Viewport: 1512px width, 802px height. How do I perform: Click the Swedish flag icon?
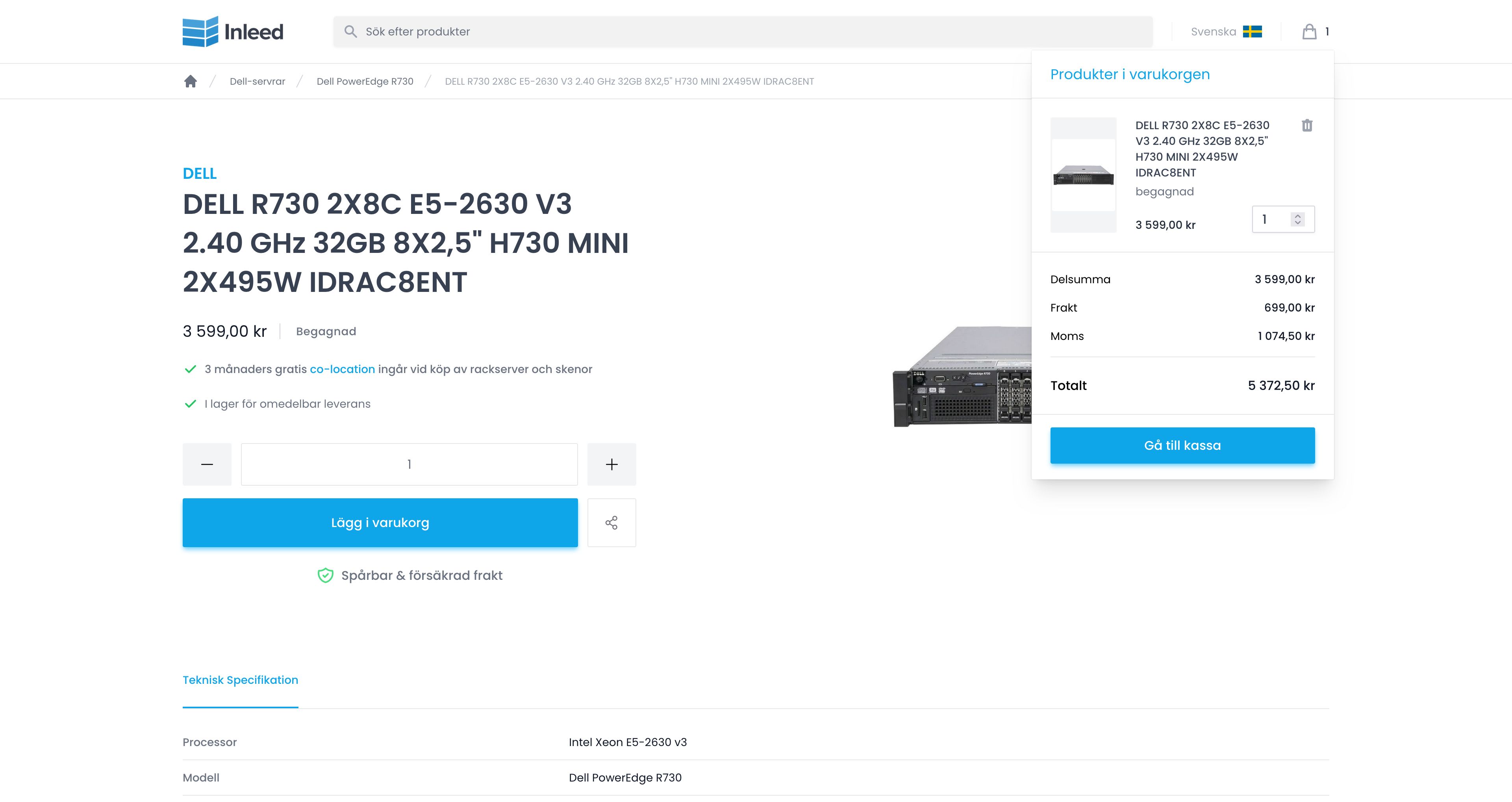click(x=1252, y=32)
